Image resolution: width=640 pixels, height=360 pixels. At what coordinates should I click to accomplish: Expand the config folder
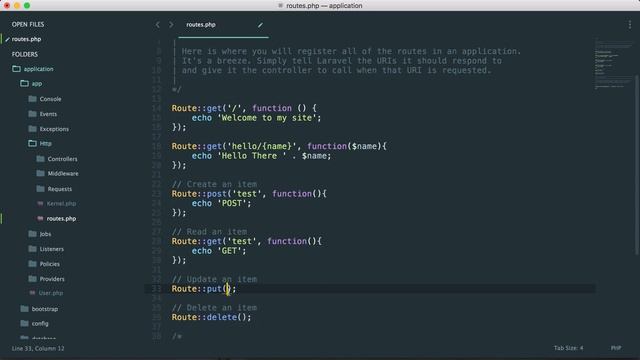tap(40, 324)
